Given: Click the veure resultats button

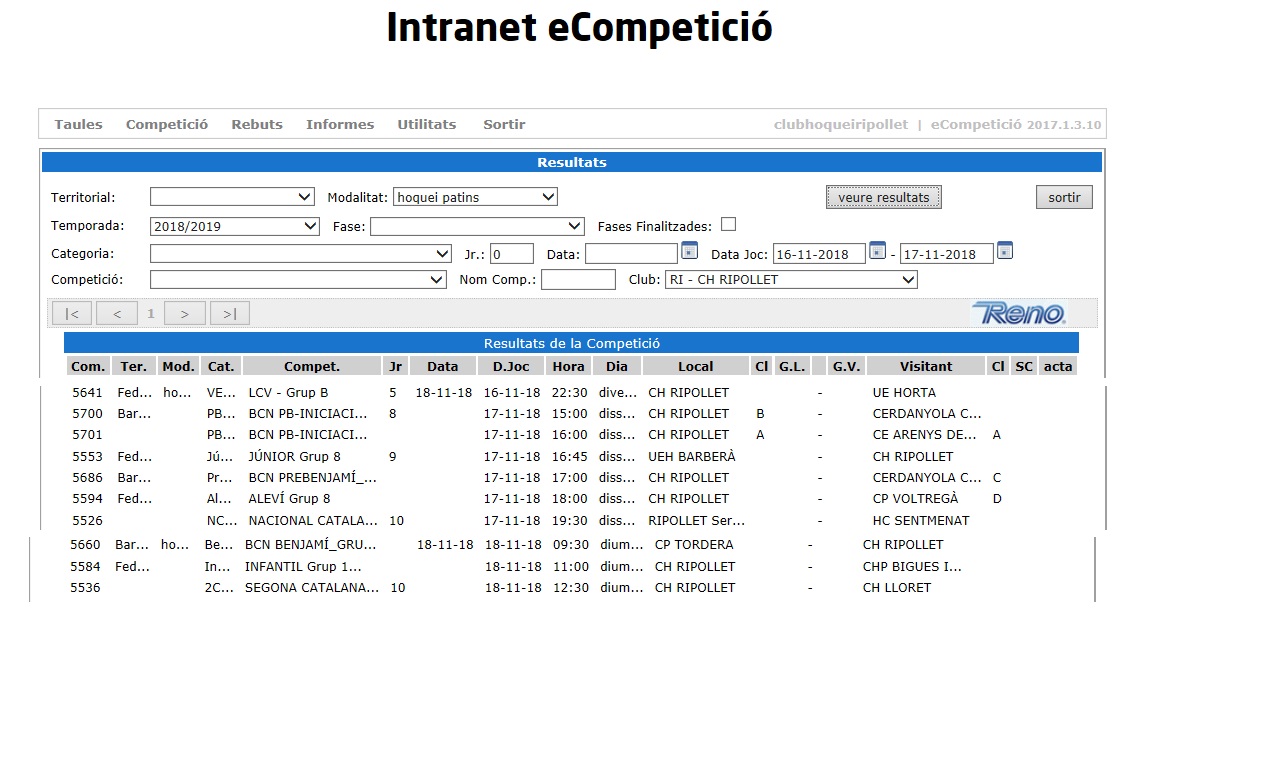Looking at the screenshot, I should coord(884,197).
